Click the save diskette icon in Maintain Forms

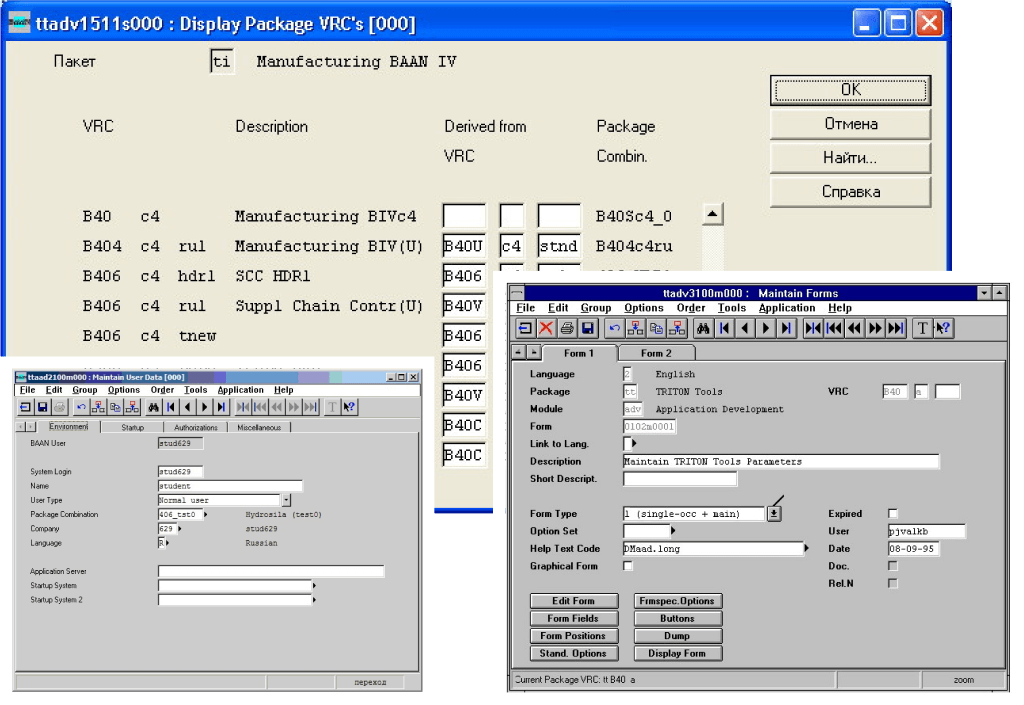click(588, 328)
